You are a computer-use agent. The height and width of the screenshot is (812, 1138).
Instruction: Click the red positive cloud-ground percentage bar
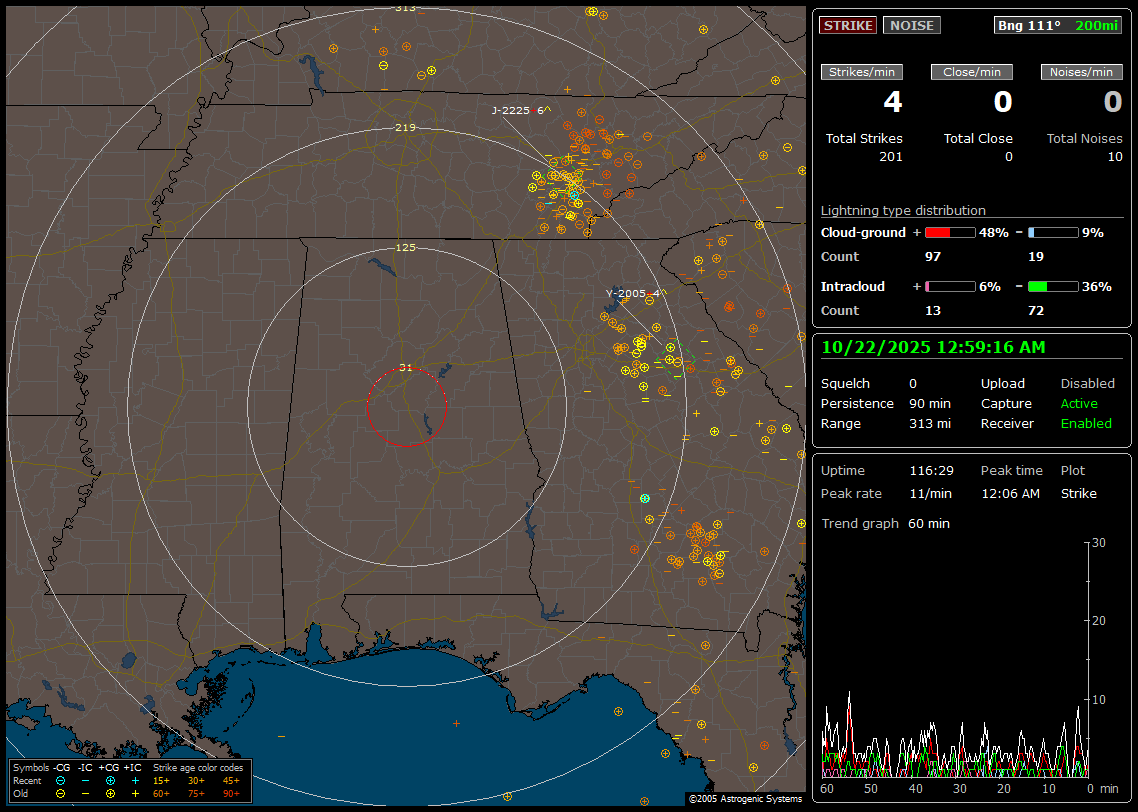pos(949,232)
